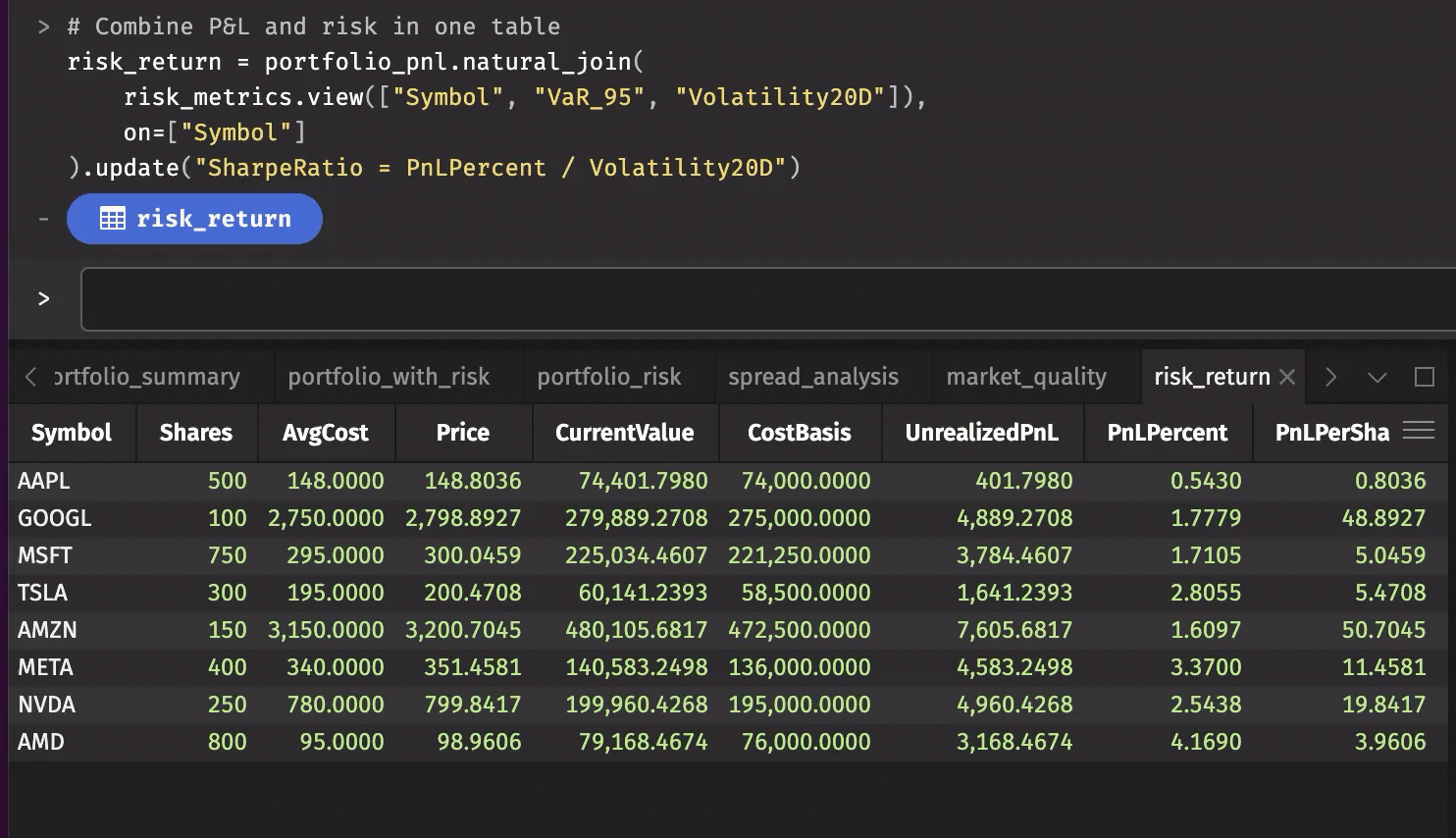The image size is (1456, 838).
Task: Click the CurrentValue column header
Action: (x=624, y=433)
